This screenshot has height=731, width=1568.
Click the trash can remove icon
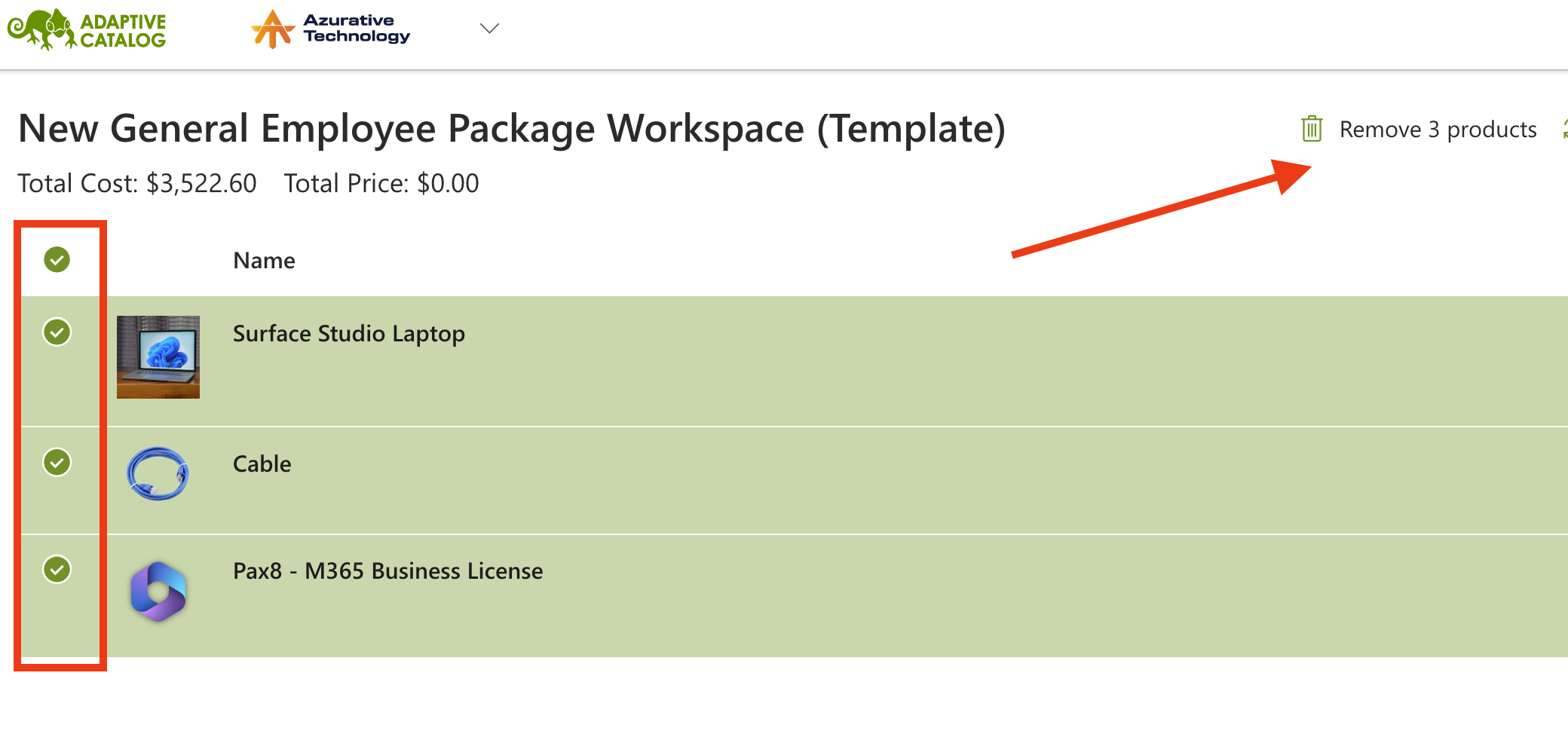tap(1312, 129)
